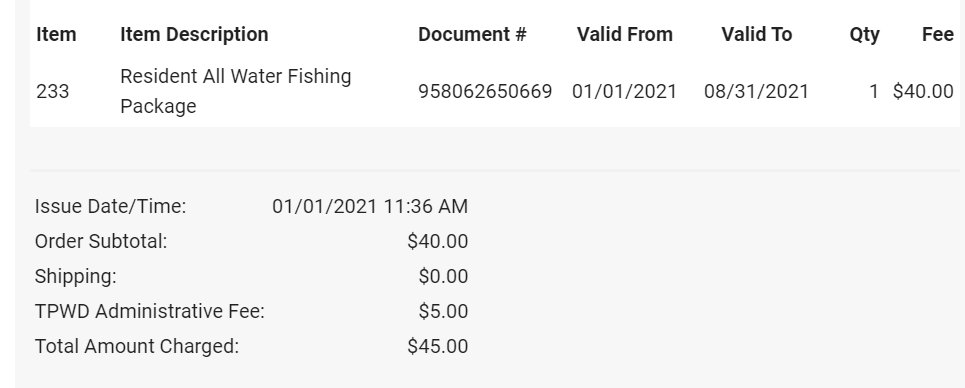Click the Valid From column header
This screenshot has width=965, height=388.
coord(625,34)
